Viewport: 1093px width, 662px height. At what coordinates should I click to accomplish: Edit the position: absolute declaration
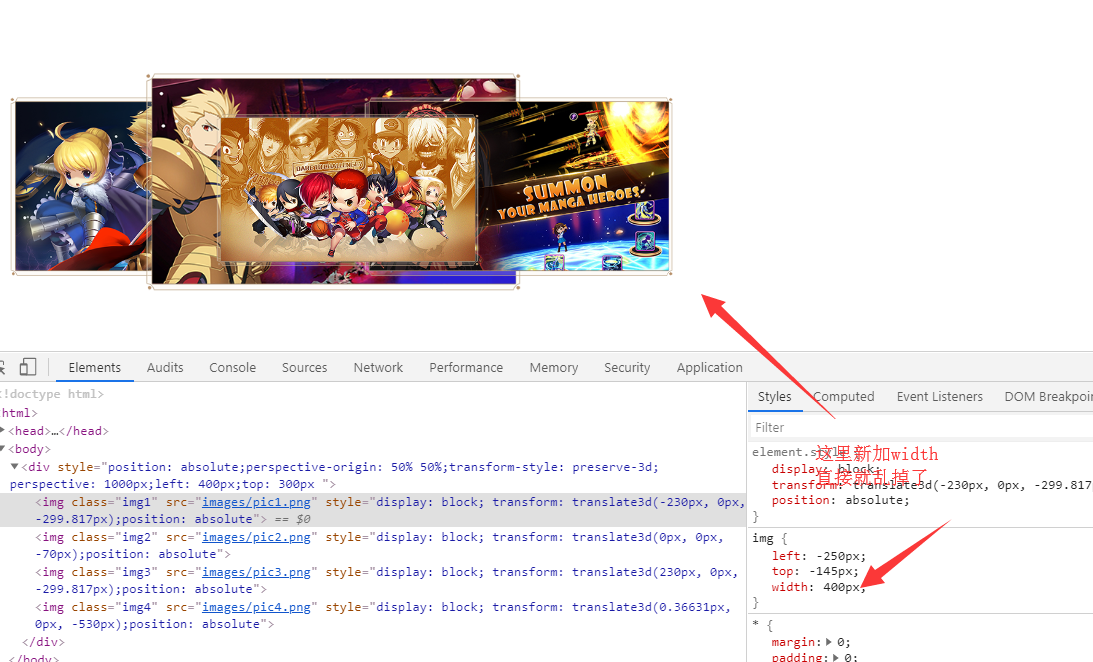coord(840,500)
